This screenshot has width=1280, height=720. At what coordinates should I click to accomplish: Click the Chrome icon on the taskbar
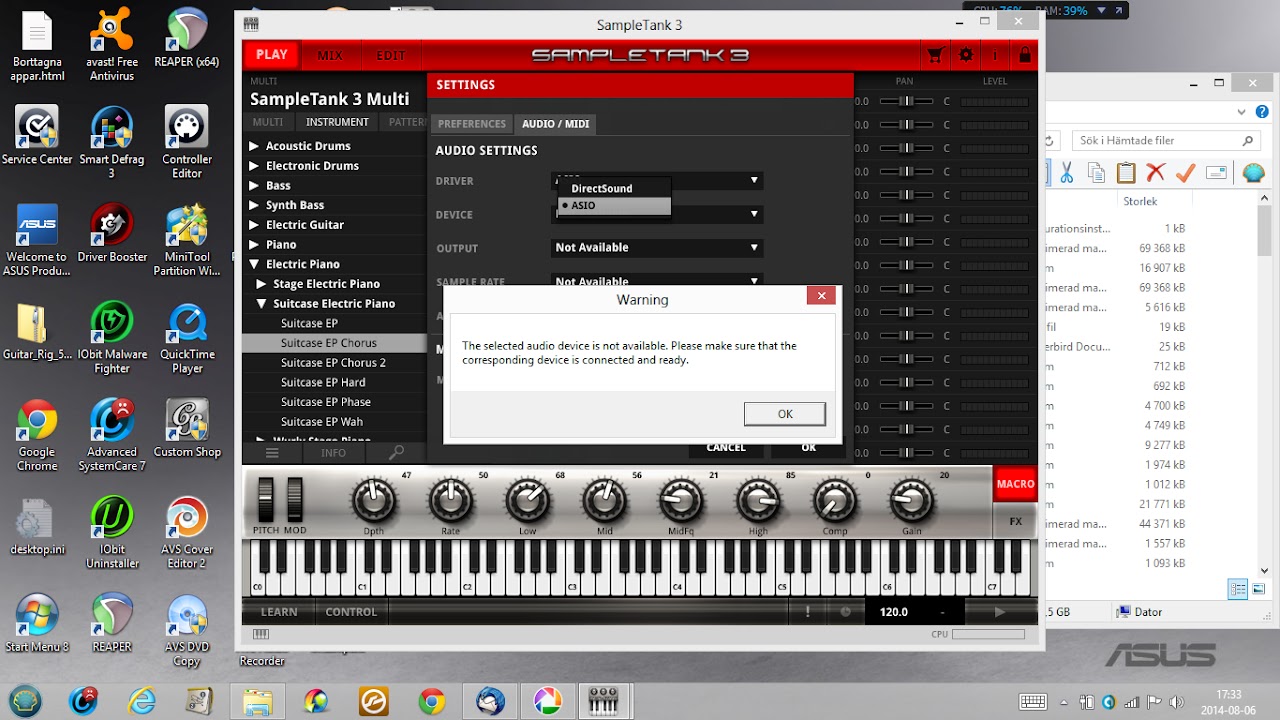click(432, 701)
